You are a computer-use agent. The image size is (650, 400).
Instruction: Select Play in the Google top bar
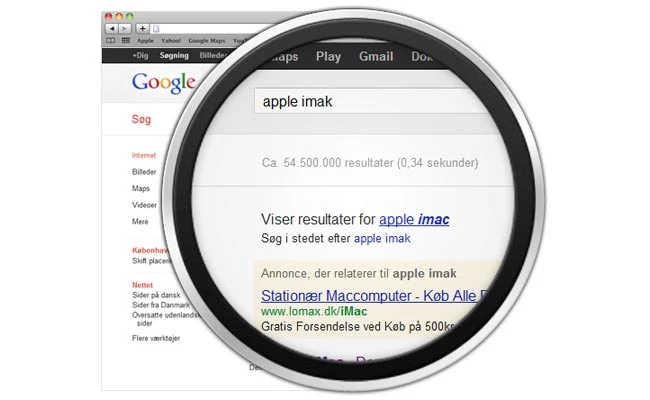point(328,56)
